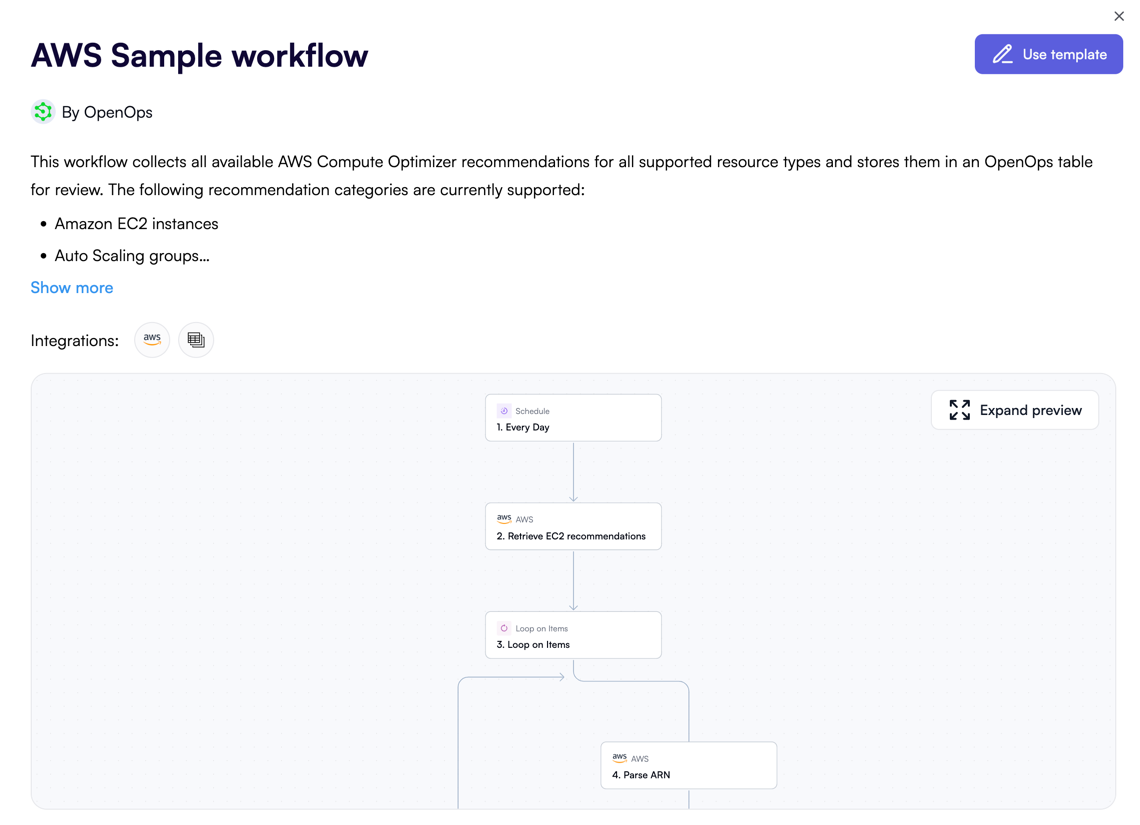
Task: Click the workflow preview canvas background
Action: tap(250, 600)
